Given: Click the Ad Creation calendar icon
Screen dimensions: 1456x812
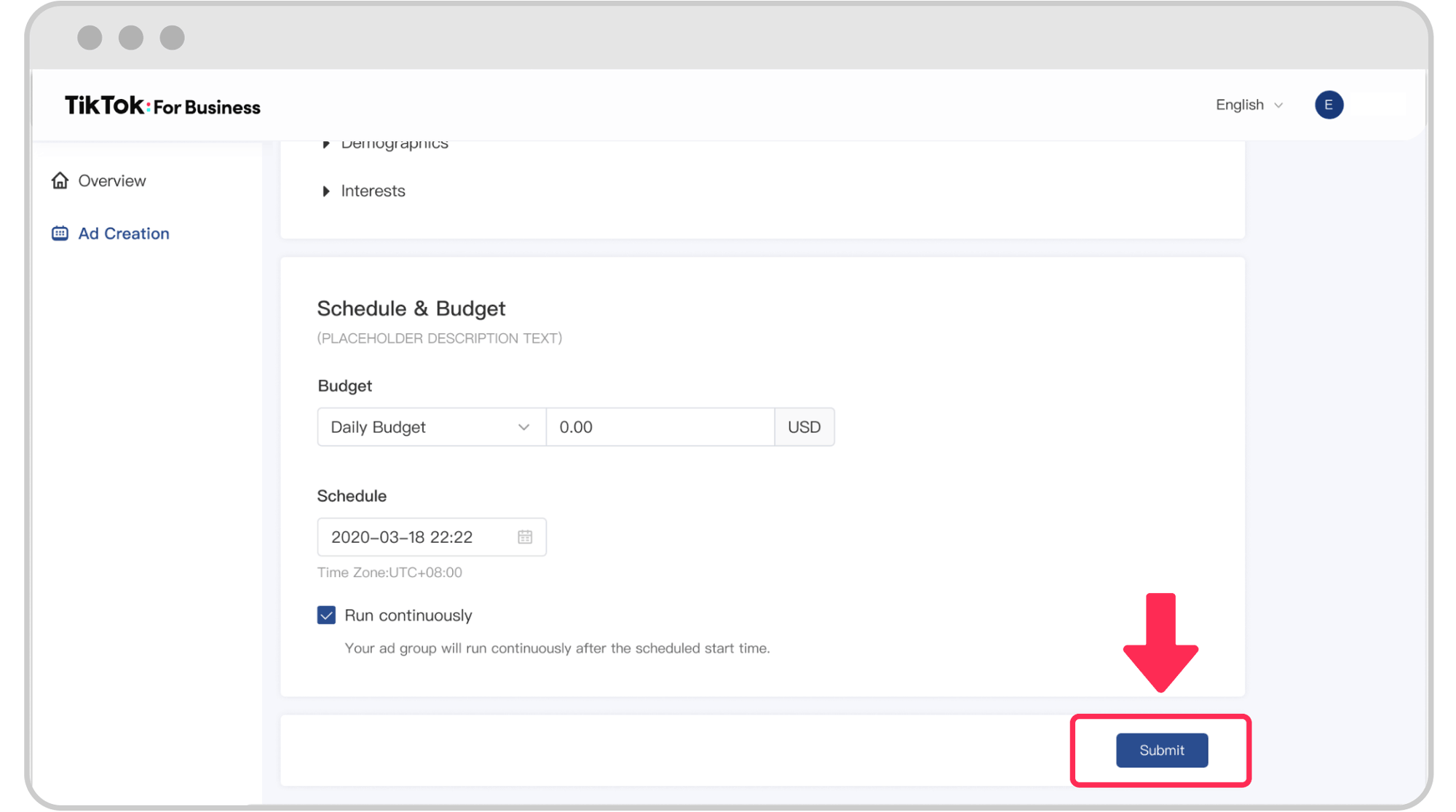Looking at the screenshot, I should tap(60, 234).
